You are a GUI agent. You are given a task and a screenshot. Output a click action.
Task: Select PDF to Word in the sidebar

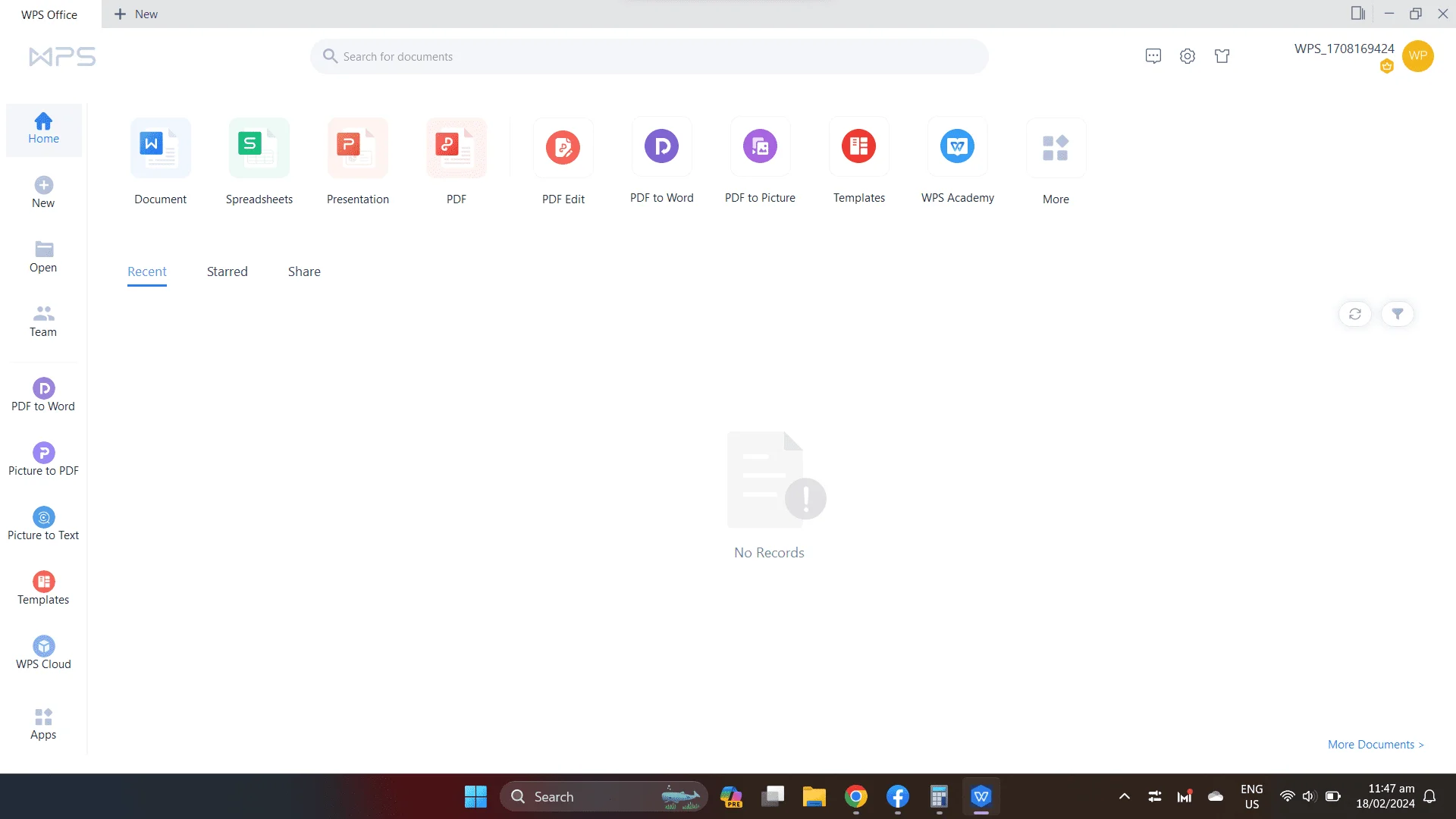[x=43, y=396]
